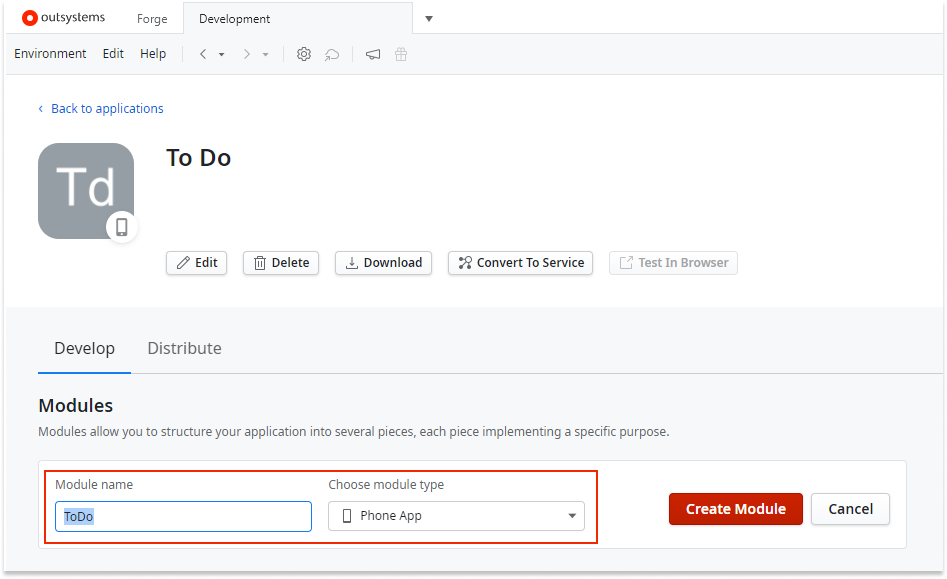Screen dimensions: 947x579
Task: Click the Convert To Service button
Action: pos(520,262)
